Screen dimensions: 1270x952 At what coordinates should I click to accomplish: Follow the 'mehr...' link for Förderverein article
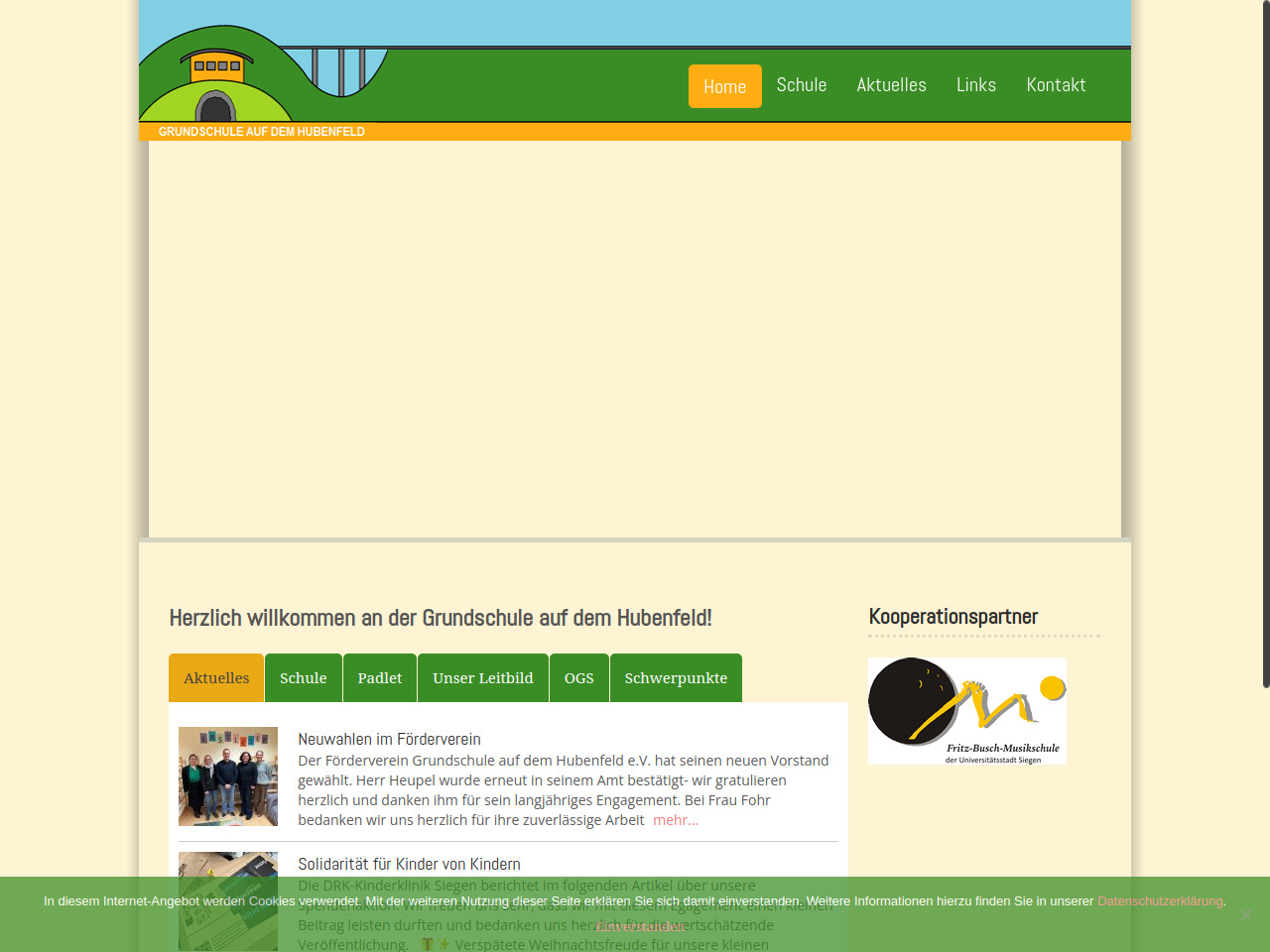click(676, 820)
